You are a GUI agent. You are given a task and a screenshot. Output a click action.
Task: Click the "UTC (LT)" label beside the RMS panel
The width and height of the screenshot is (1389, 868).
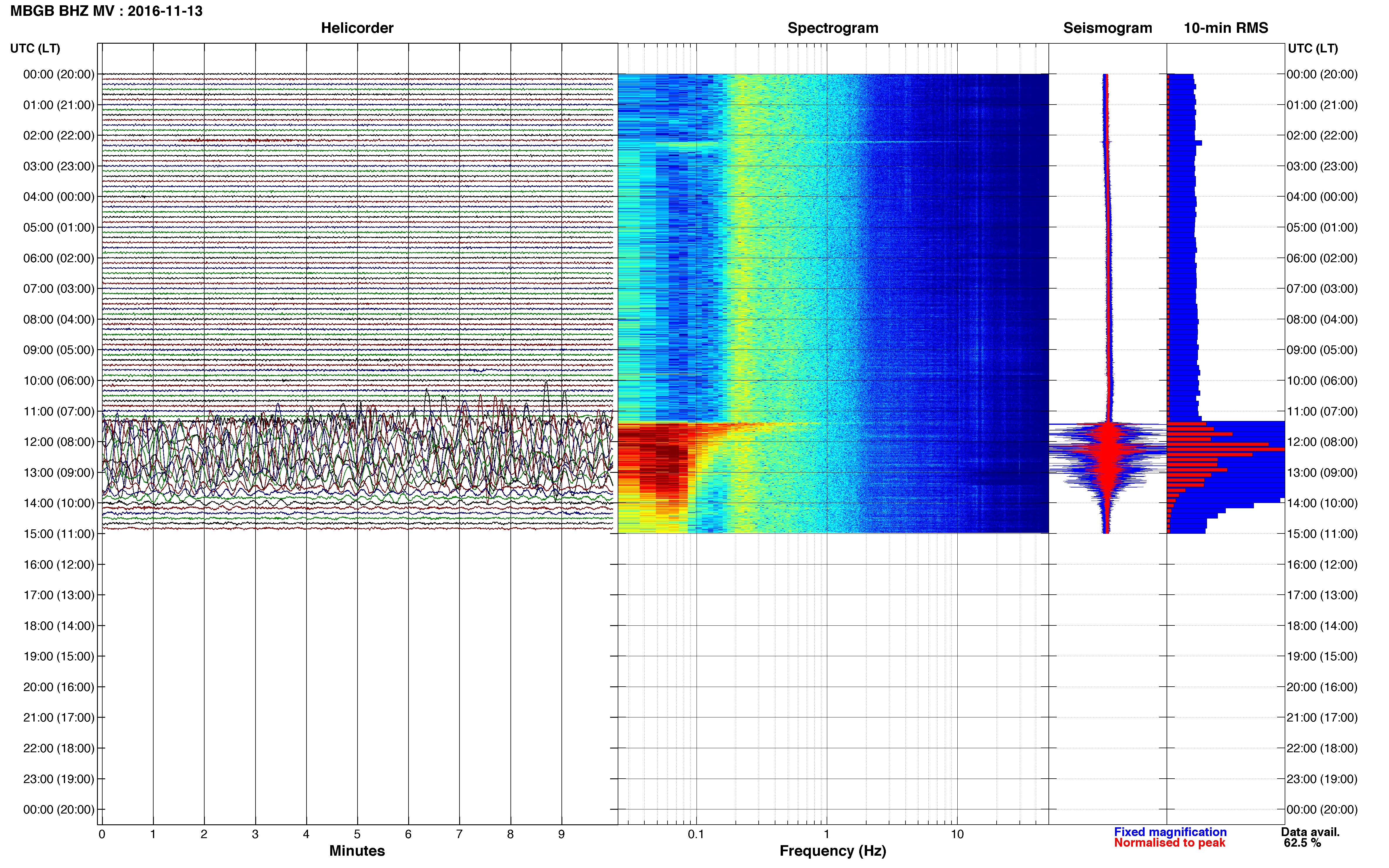point(1313,48)
